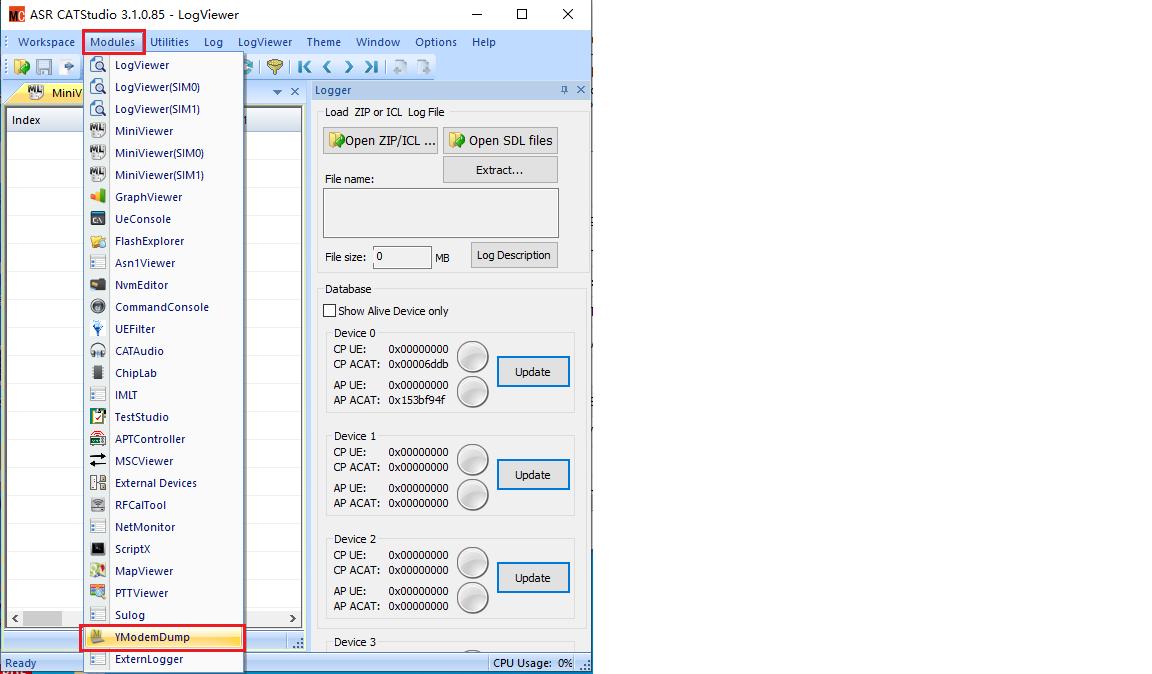Click the Asn1Viewer list icon
Viewport: 1152px width, 674px height.
98,263
